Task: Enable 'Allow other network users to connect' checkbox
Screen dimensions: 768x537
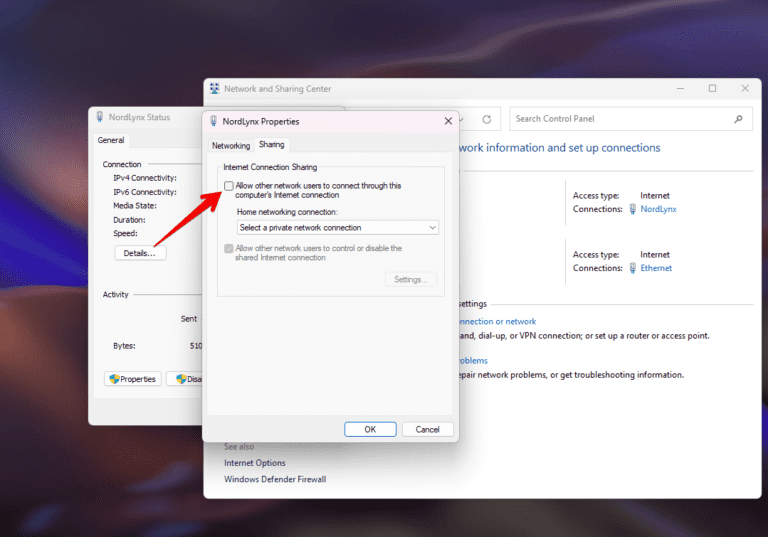Action: click(230, 186)
